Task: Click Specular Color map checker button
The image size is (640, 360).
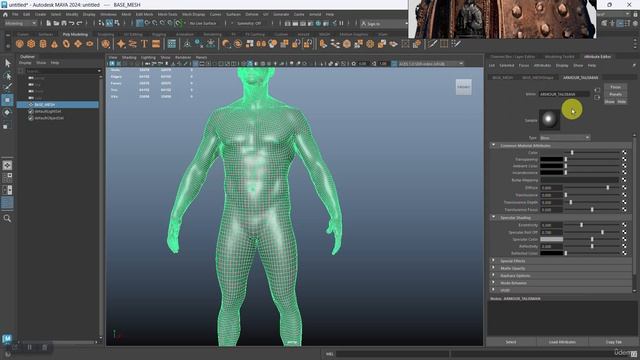Action: (x=624, y=239)
